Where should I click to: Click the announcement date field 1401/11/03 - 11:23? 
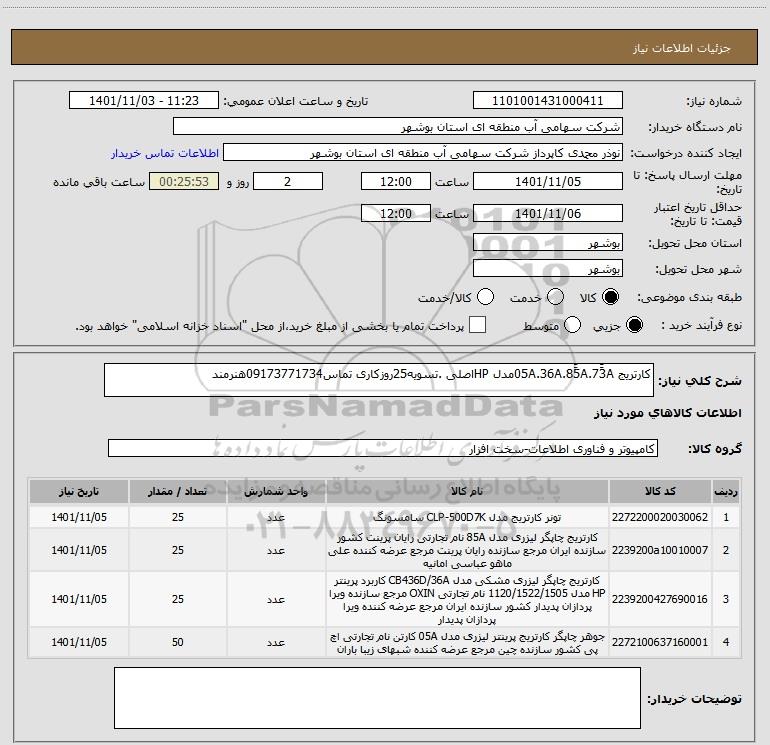click(144, 101)
